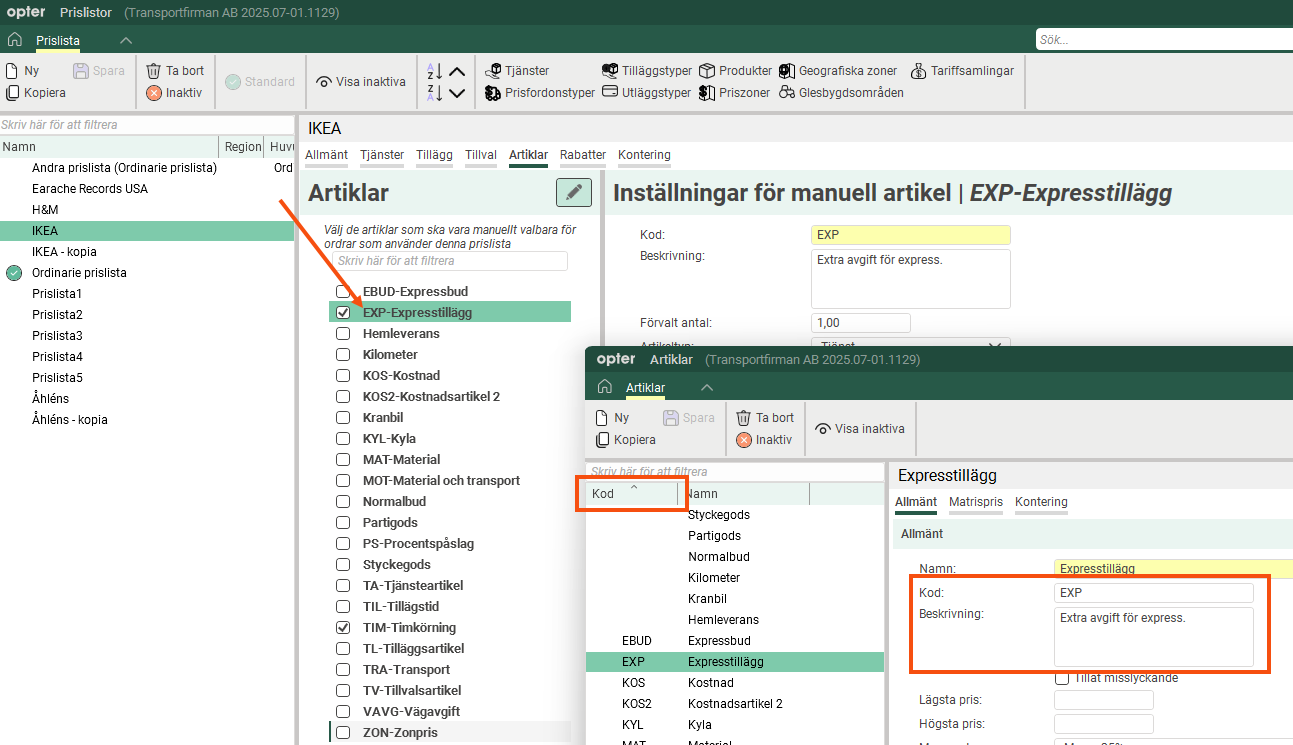Collapse the ribbon using chevron beside Prislista
The width and height of the screenshot is (1293, 745).
click(125, 41)
